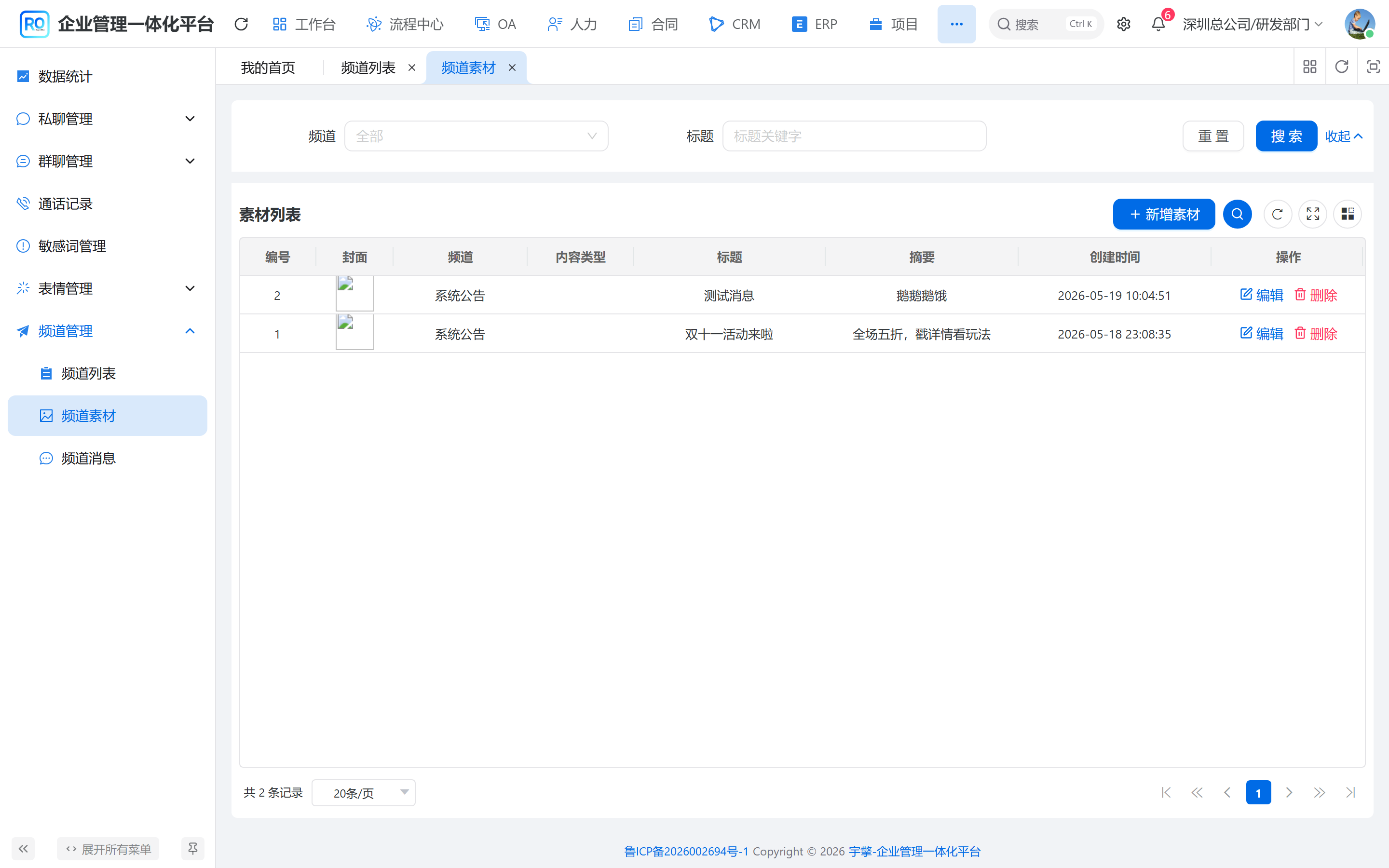Go to the first page

point(1166,793)
